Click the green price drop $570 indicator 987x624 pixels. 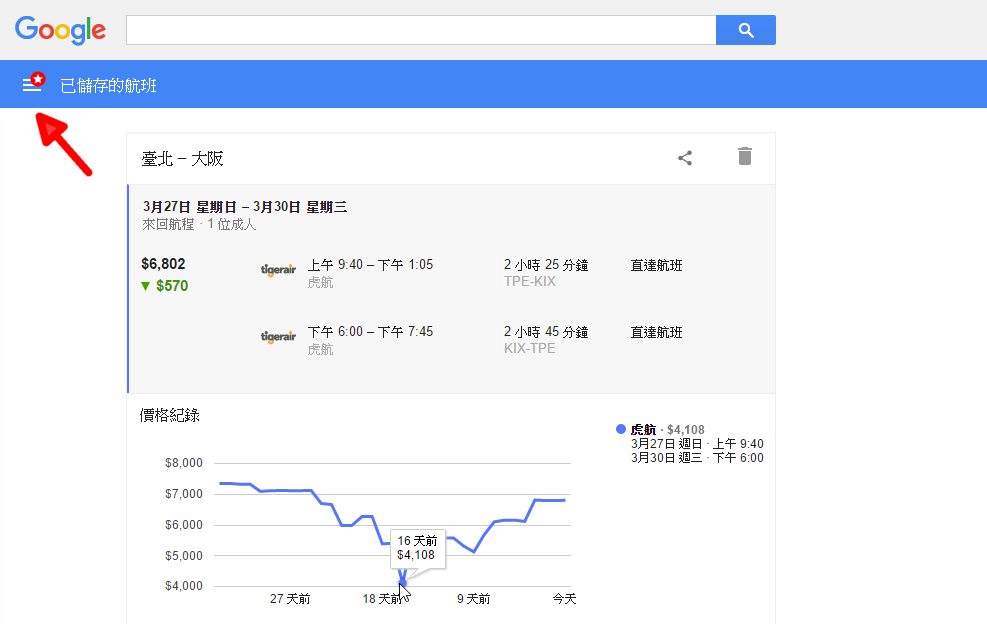165,286
